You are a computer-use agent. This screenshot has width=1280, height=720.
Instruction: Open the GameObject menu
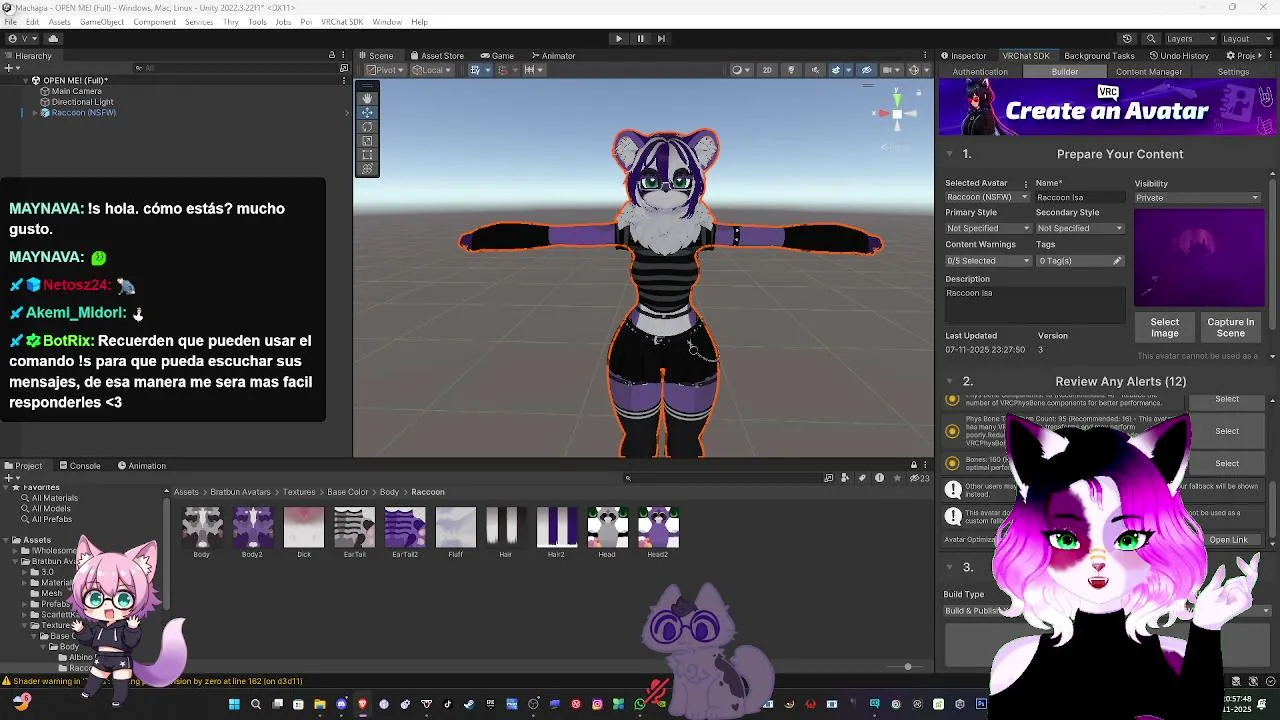102,22
